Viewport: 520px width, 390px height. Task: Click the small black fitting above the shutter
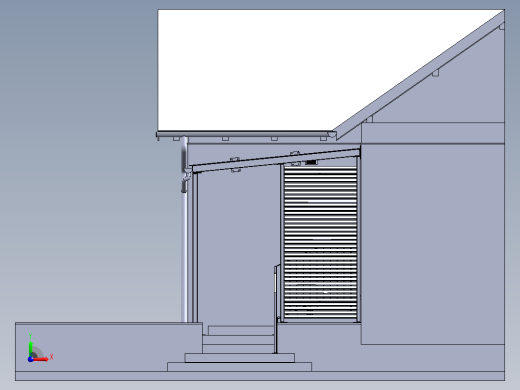[x=311, y=162]
